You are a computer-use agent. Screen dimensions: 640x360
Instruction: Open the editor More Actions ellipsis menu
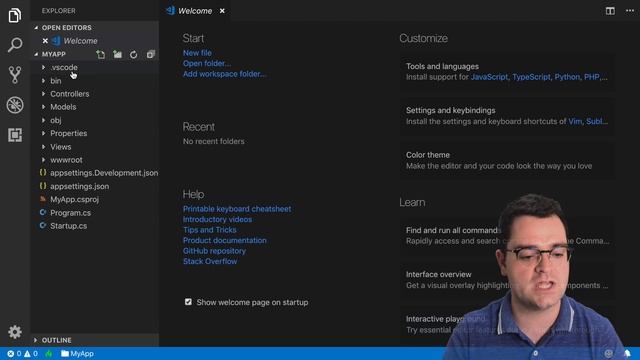tap(630, 11)
